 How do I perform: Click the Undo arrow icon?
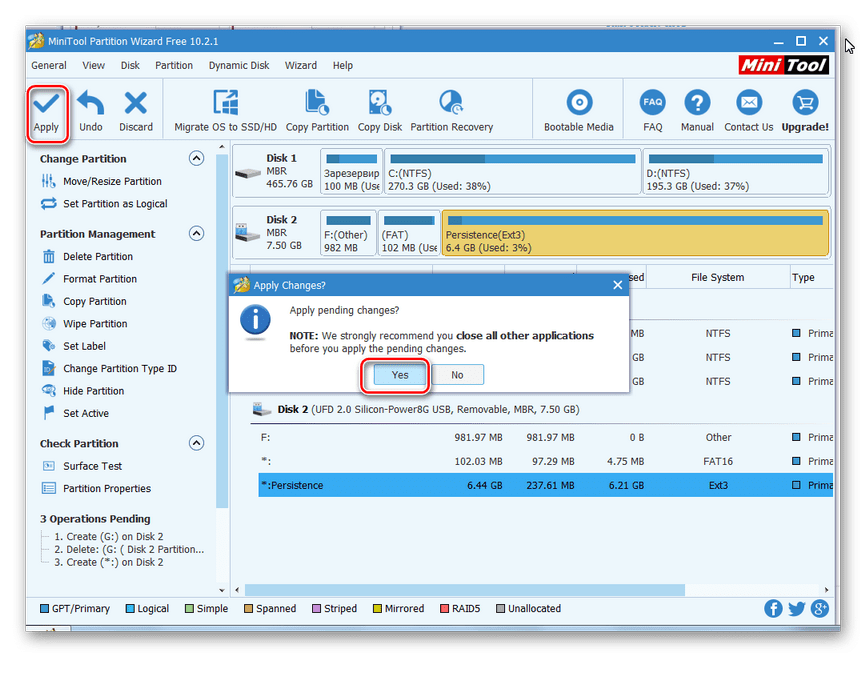coord(91,104)
